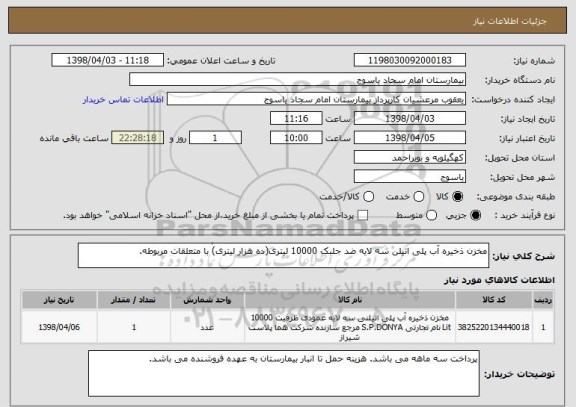Screen dimensions: 576x407
Task: Click the اطلاعات کالاهای مورد نیاز section heading
Action: 499,280
